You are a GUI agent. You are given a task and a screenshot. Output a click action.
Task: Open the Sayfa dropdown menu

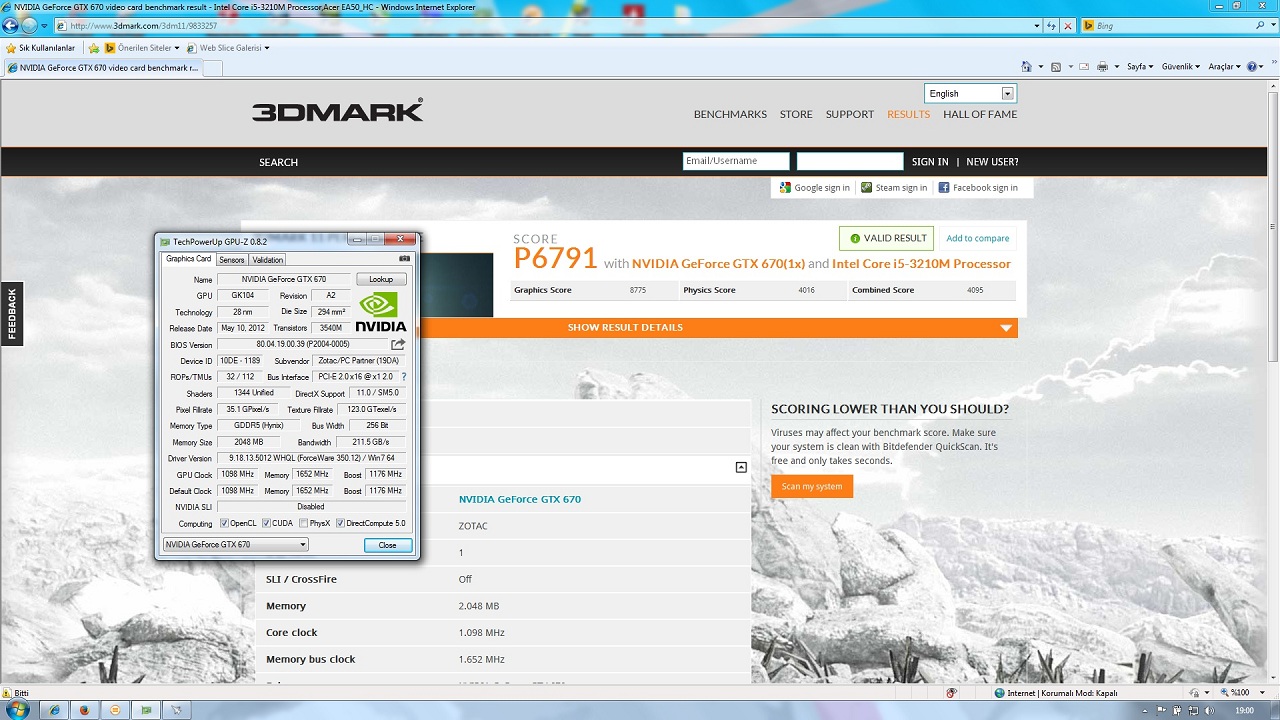pos(1140,67)
